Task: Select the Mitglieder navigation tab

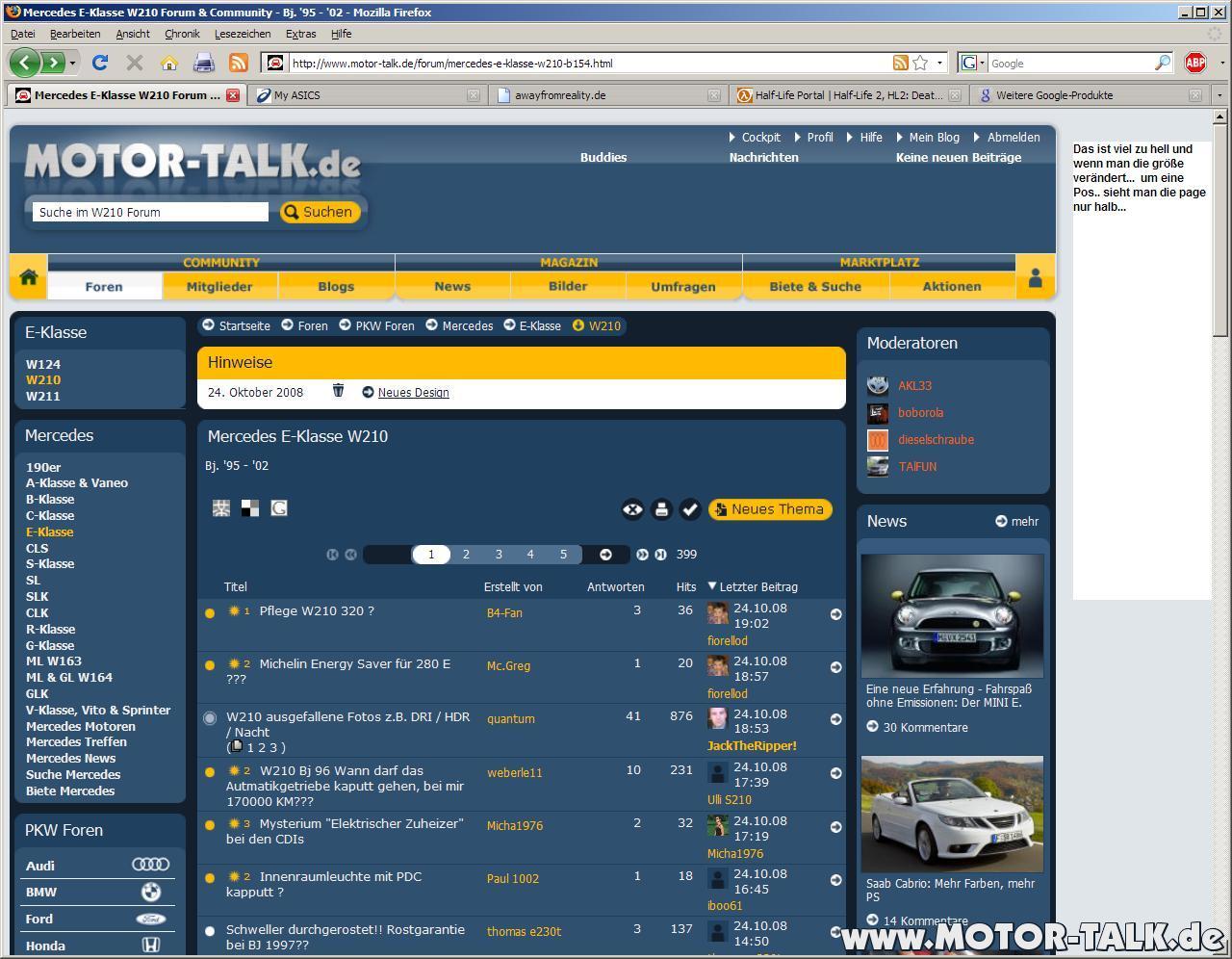Action: pyautogui.click(x=219, y=286)
